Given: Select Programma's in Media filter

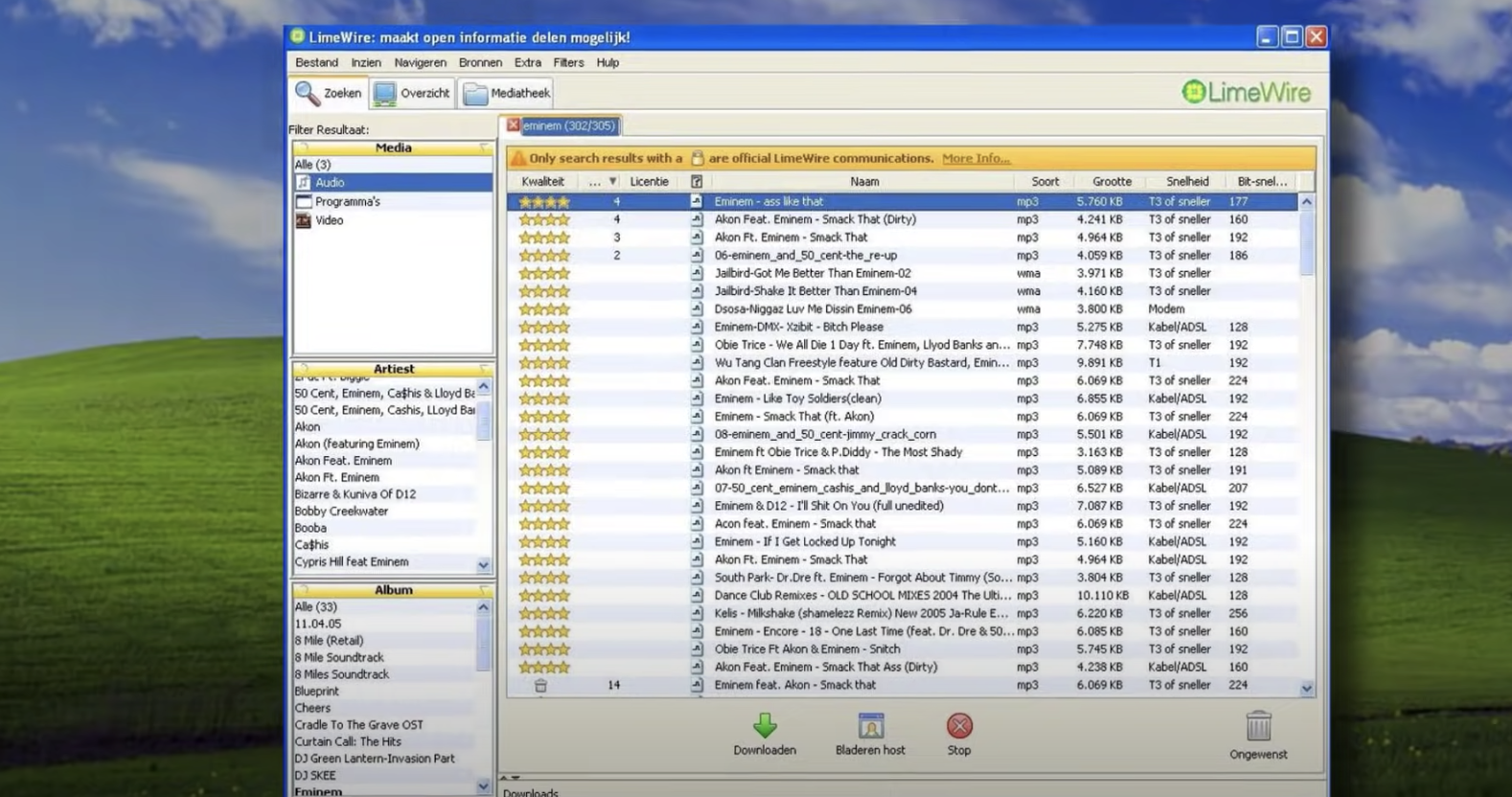Looking at the screenshot, I should (393, 201).
